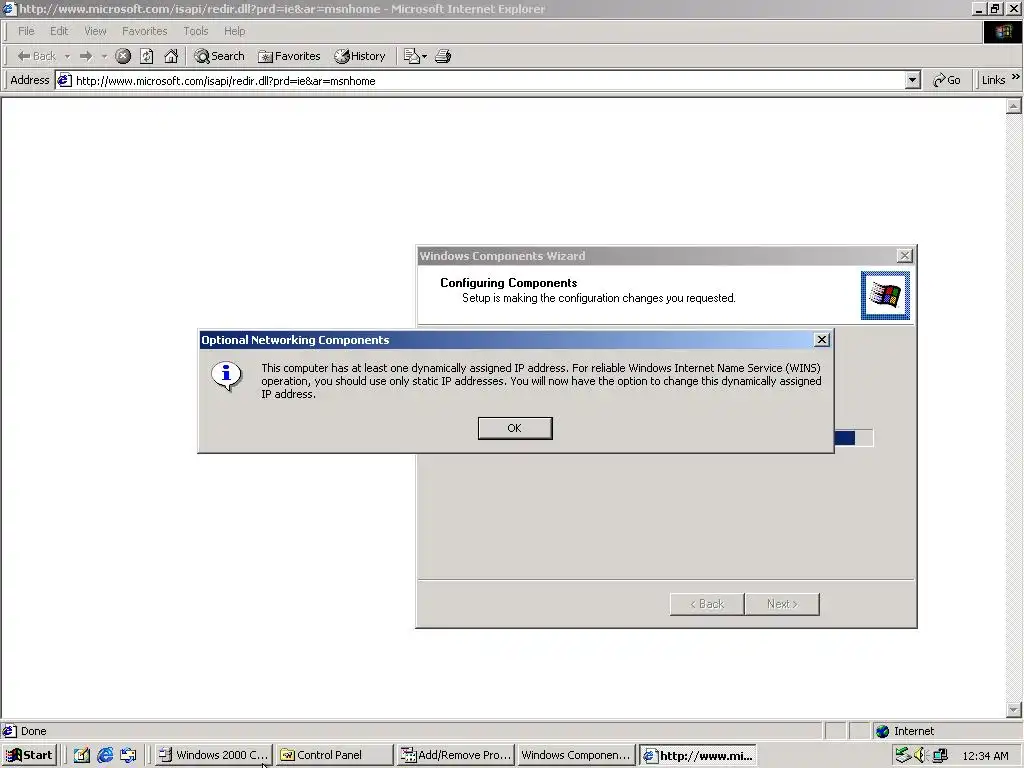Switch to Windows 2000 C... taskbar button

point(214,755)
